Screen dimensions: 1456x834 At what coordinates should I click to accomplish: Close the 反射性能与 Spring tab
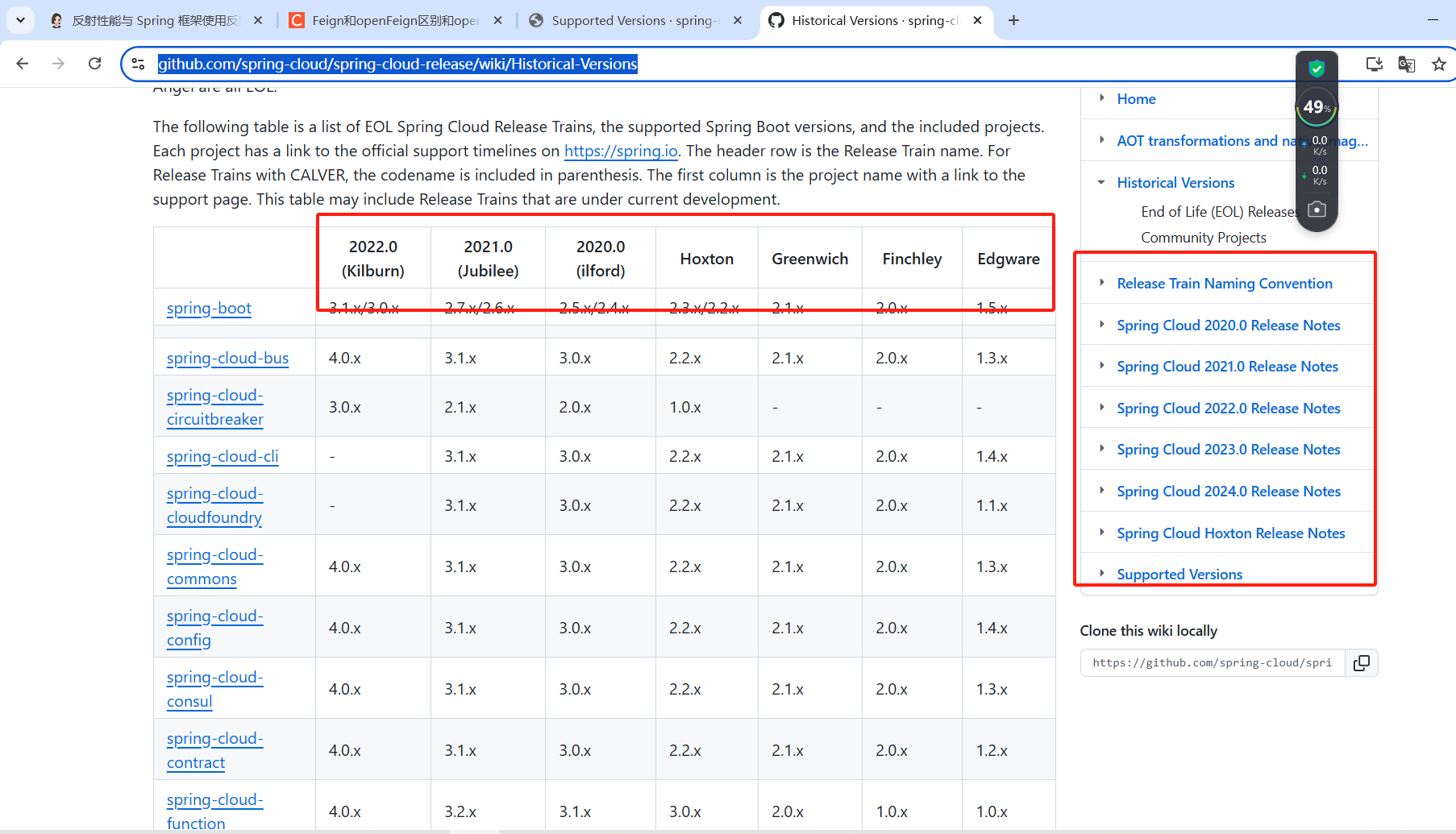pyautogui.click(x=258, y=20)
